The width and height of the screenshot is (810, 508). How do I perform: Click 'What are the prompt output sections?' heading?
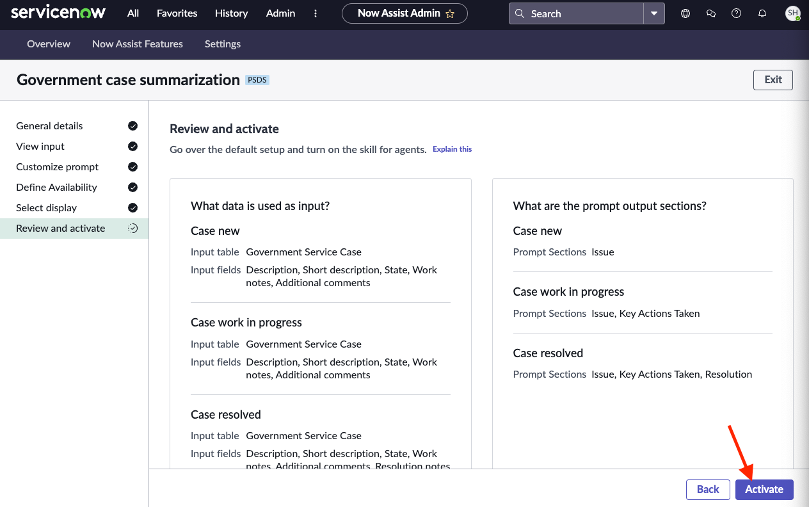coord(610,206)
